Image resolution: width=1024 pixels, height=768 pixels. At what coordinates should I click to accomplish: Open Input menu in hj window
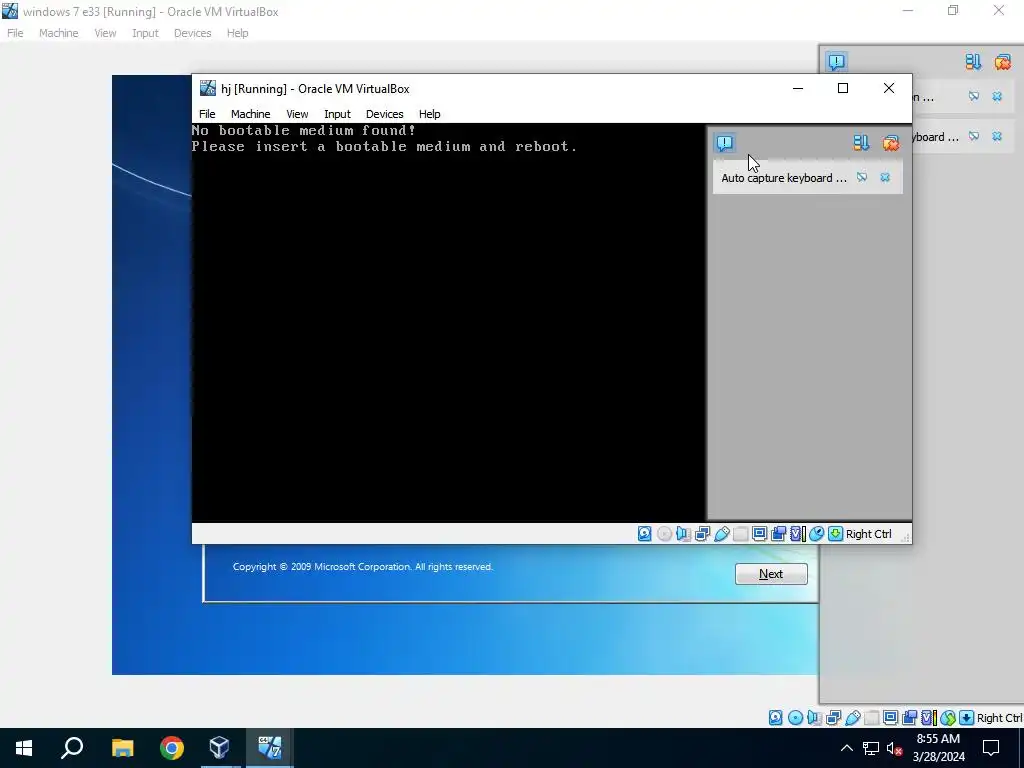337,114
